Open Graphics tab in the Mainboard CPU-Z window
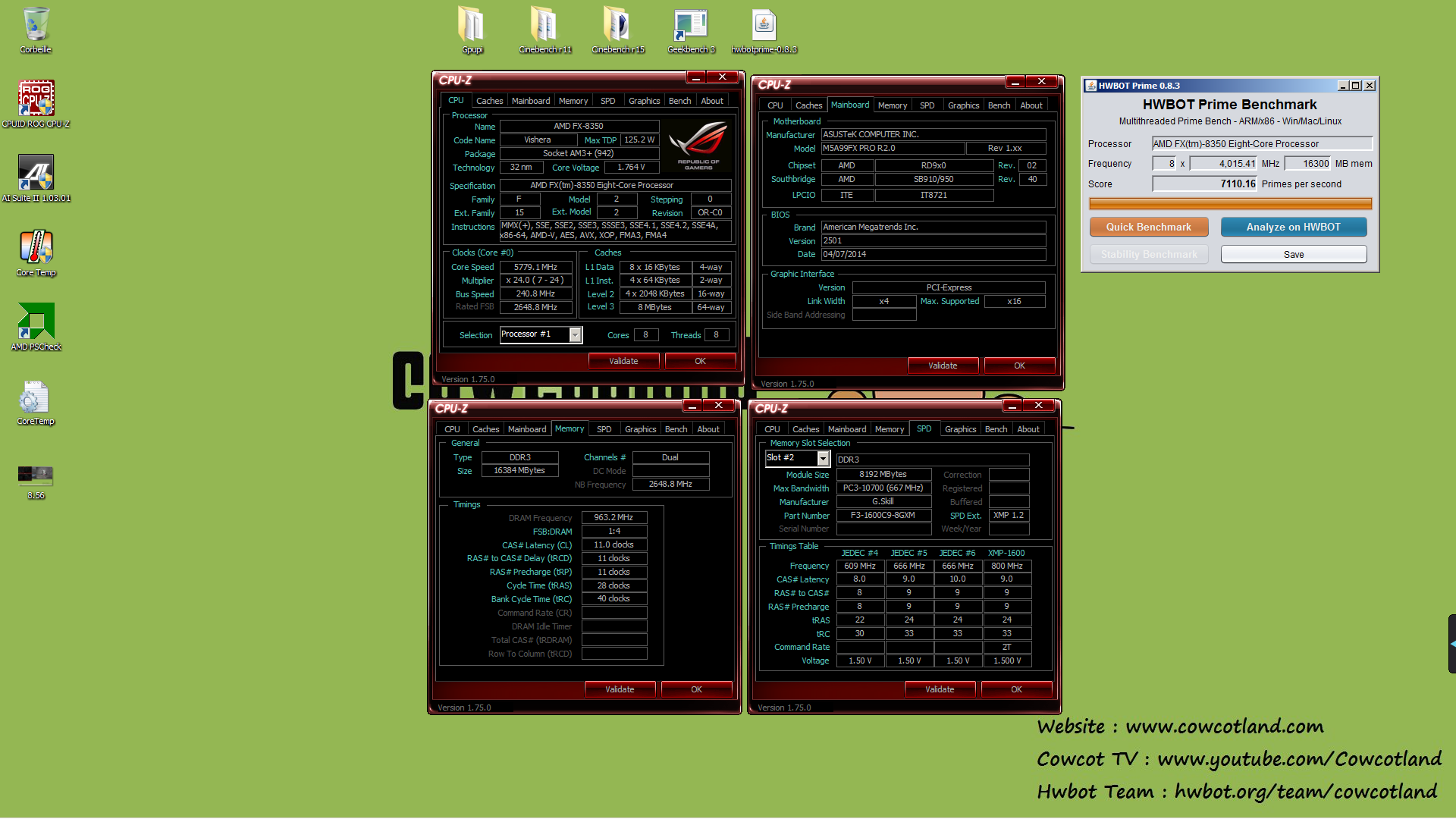Screen dimensions: 1456x819 (x=963, y=105)
